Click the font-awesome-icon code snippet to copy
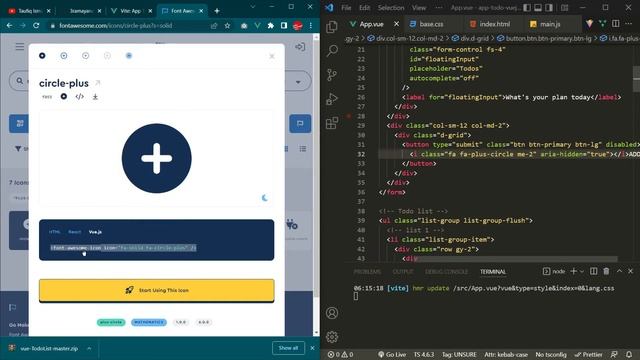Screen dimensions: 640x360 (x=123, y=248)
